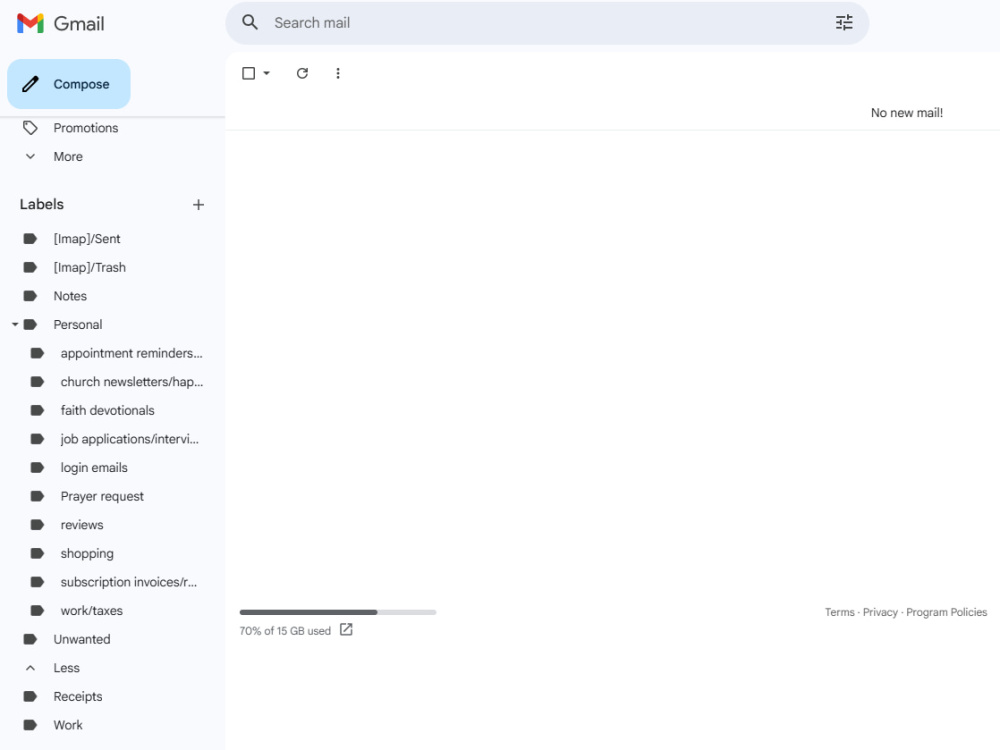Open login emails label
The width and height of the screenshot is (1000, 750).
coord(94,468)
